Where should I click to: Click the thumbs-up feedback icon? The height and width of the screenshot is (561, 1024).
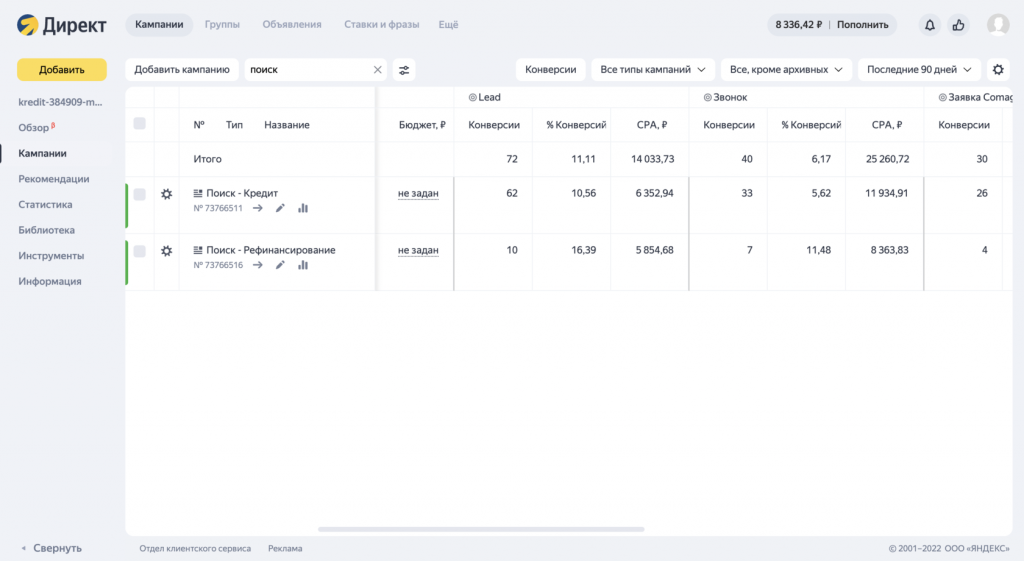[x=958, y=25]
